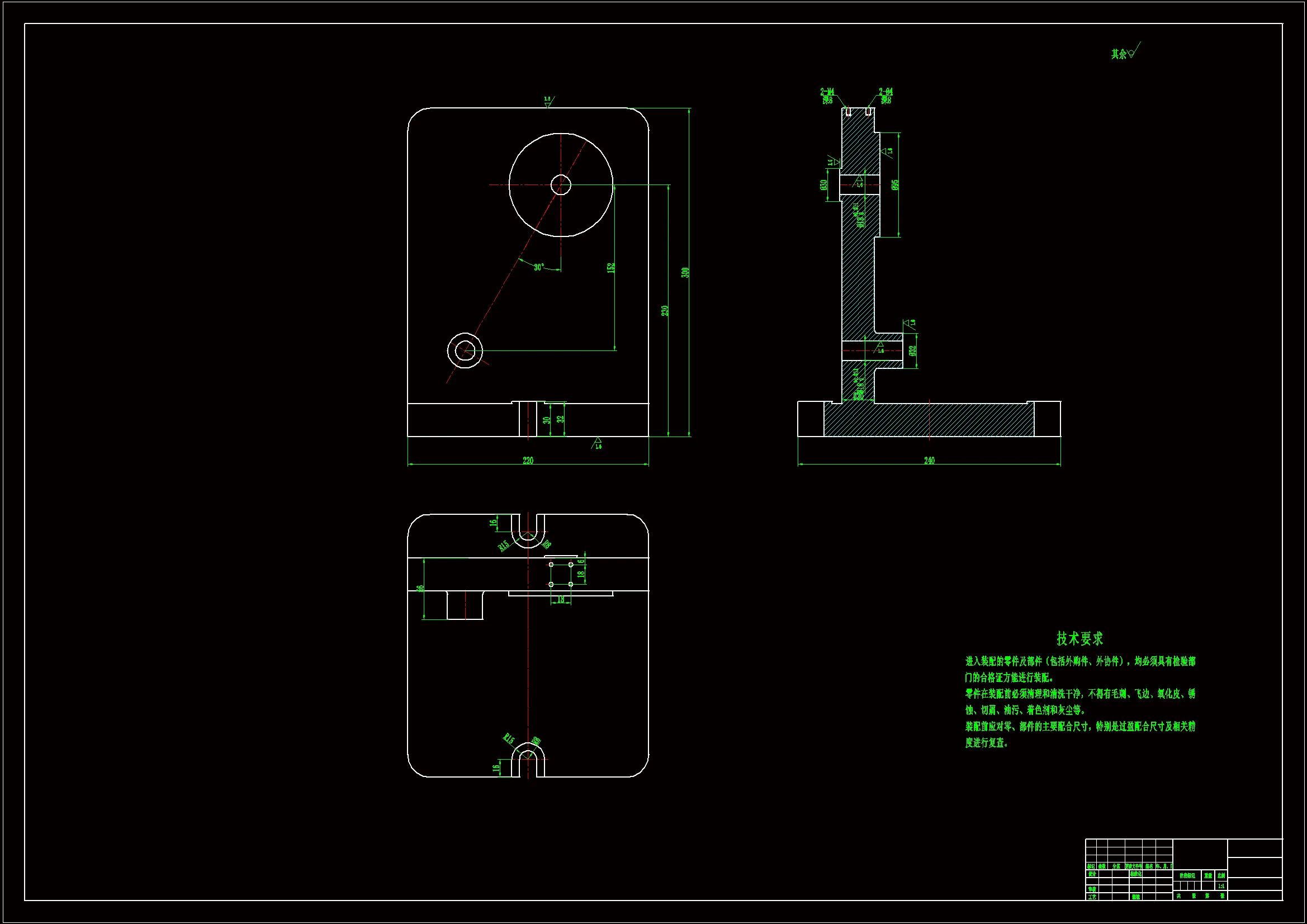The height and width of the screenshot is (924, 1307).
Task: Select the small center hole in large circle
Action: point(561,184)
